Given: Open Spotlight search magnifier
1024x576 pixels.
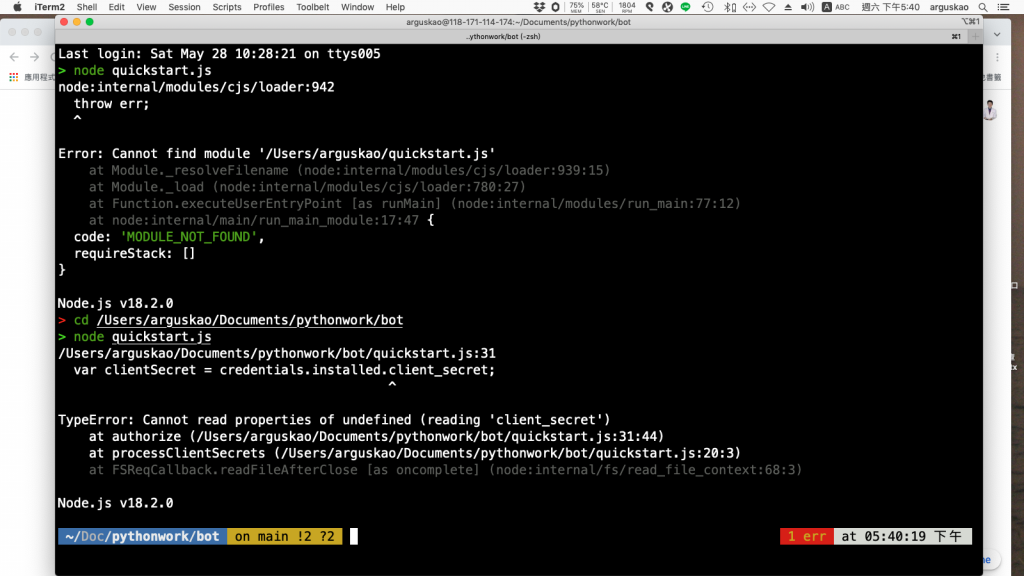Looking at the screenshot, I should 983,7.
